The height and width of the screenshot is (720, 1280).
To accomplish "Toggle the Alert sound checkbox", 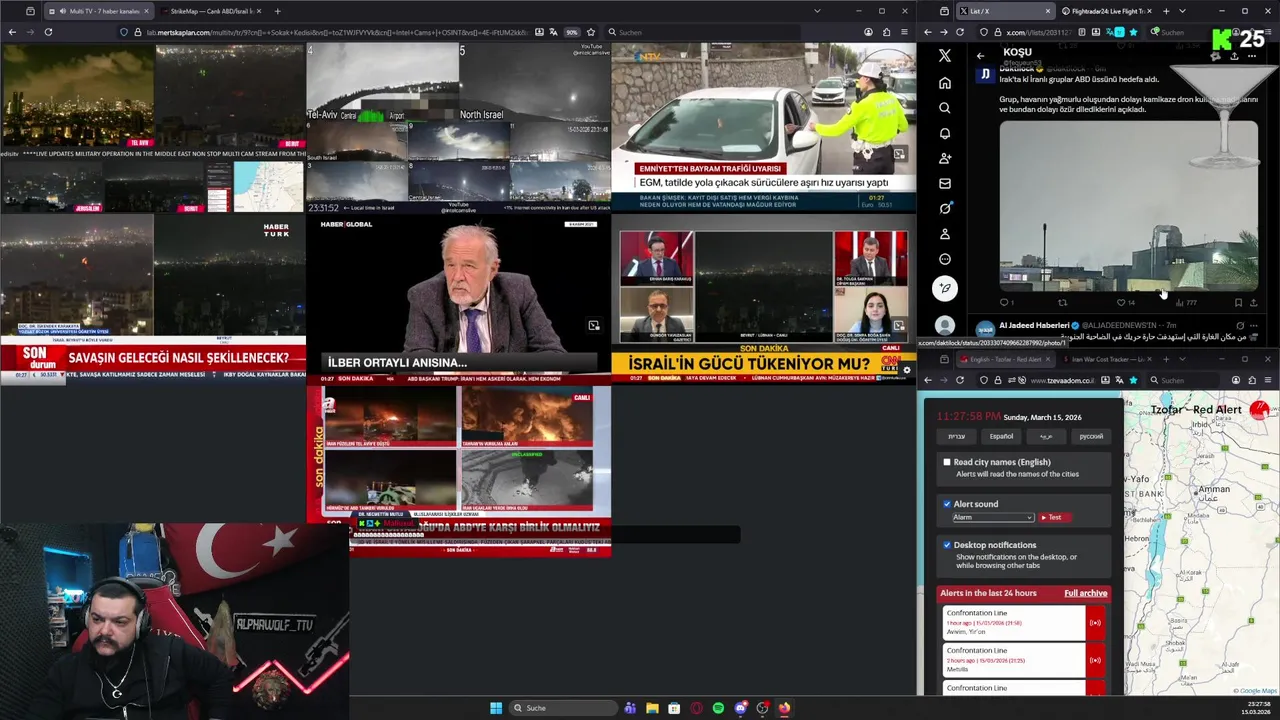I will 947,504.
